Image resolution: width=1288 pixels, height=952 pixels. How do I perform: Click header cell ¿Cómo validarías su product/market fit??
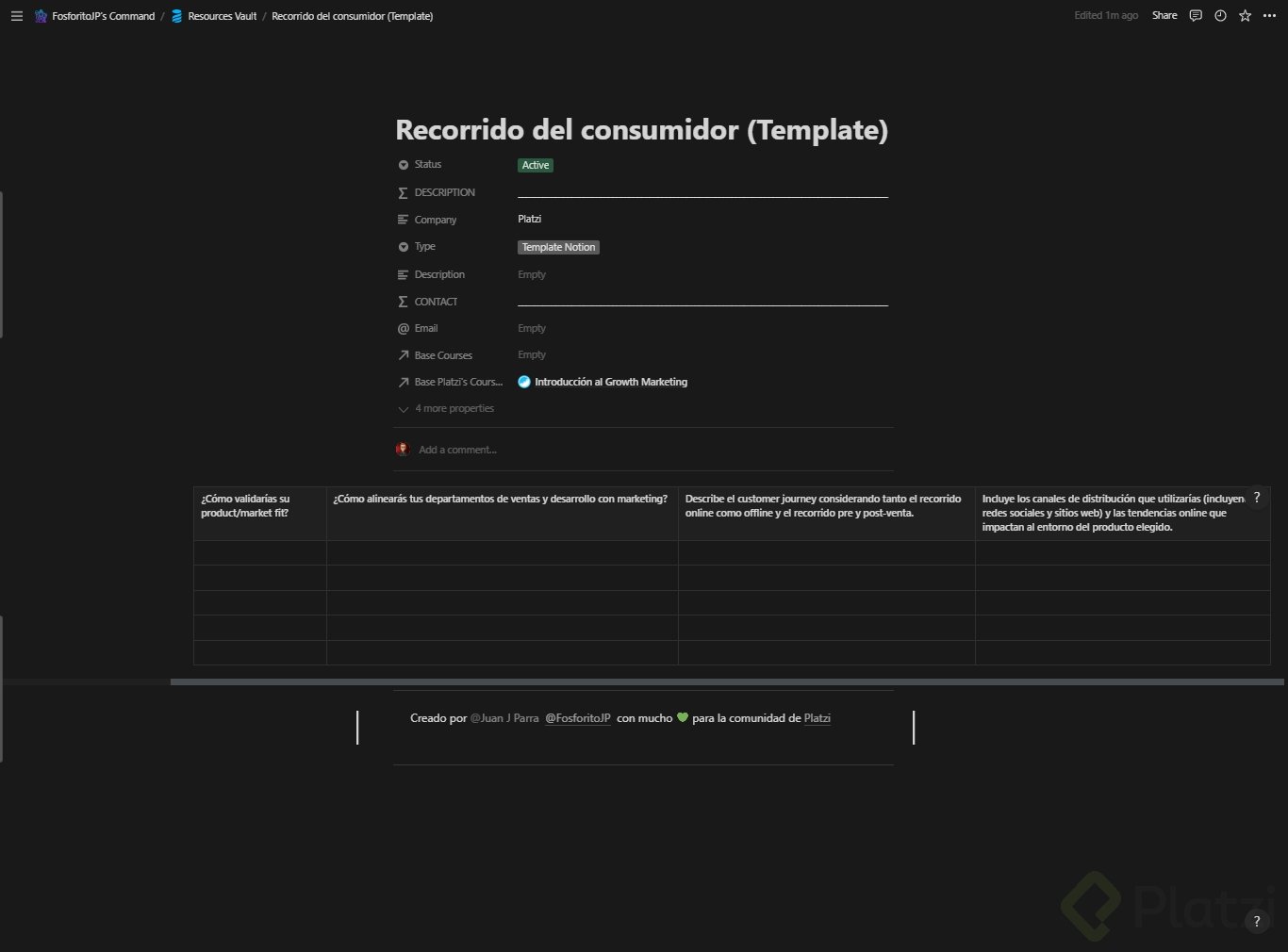pyautogui.click(x=260, y=513)
